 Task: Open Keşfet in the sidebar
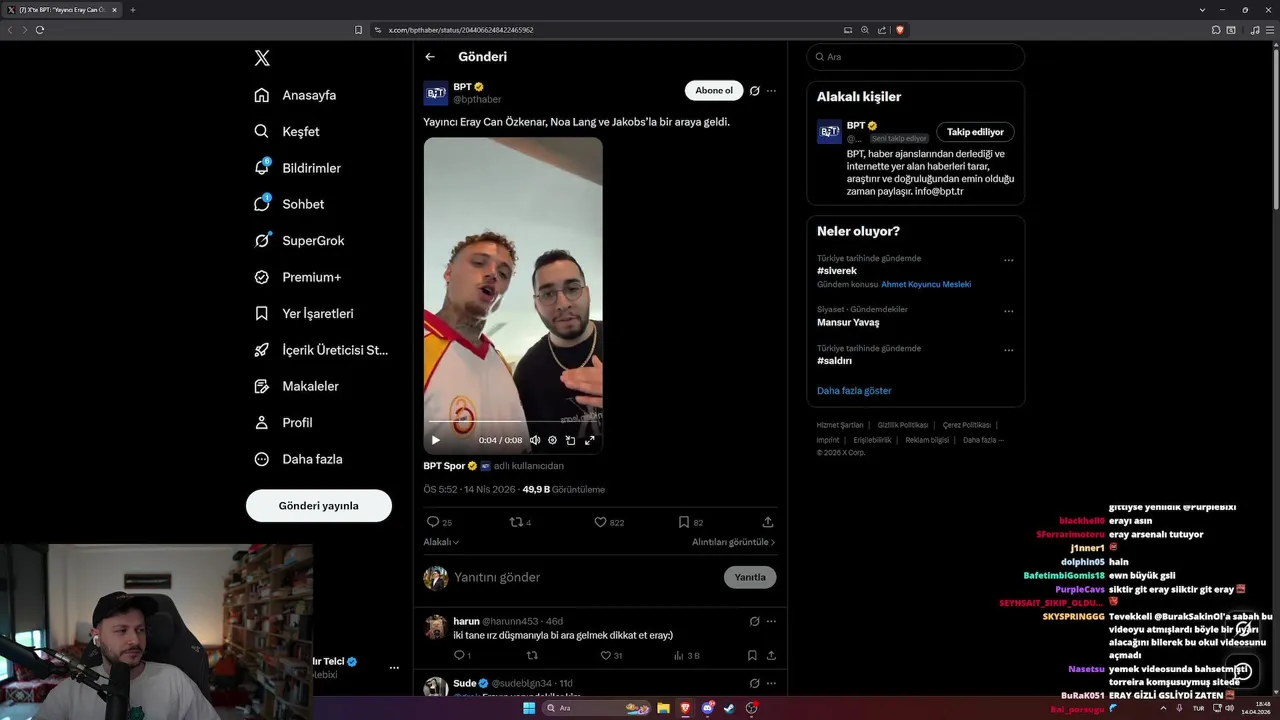(x=287, y=131)
